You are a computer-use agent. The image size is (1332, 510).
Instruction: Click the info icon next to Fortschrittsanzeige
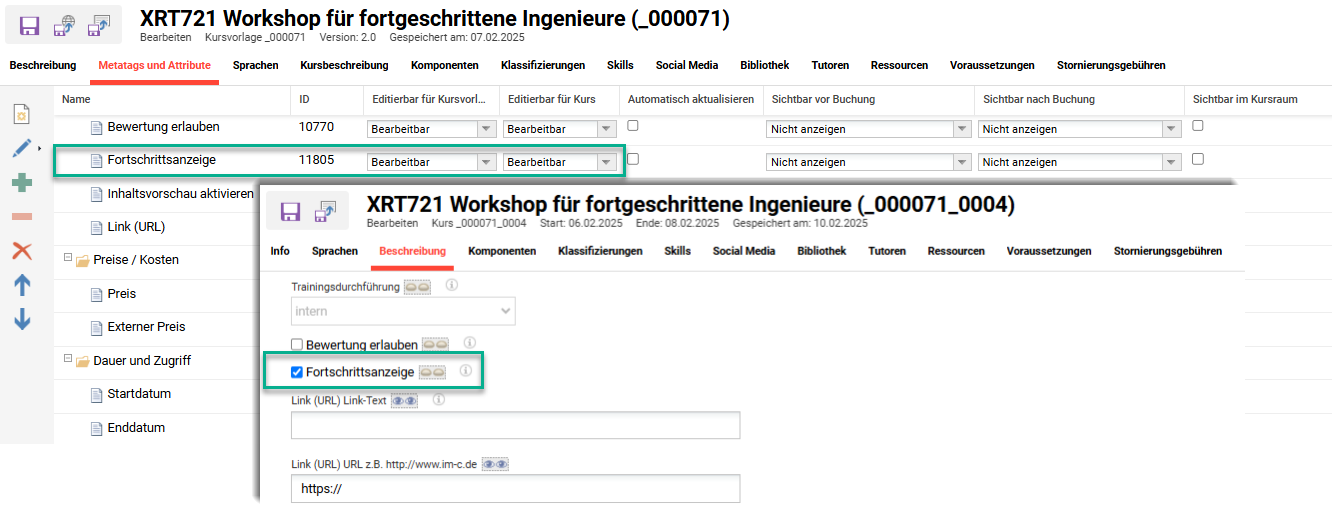(465, 371)
